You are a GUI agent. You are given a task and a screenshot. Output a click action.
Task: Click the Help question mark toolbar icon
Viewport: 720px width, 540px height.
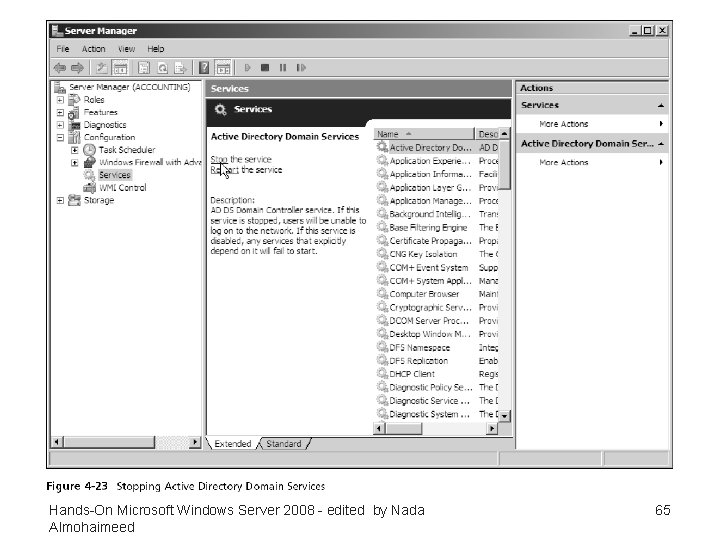204,68
